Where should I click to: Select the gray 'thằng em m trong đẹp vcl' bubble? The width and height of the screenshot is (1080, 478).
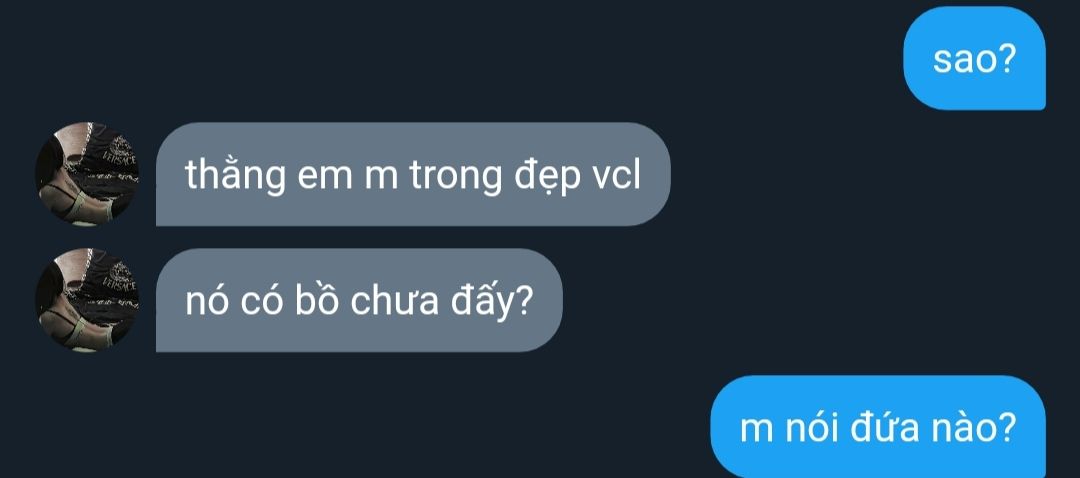click(x=413, y=174)
